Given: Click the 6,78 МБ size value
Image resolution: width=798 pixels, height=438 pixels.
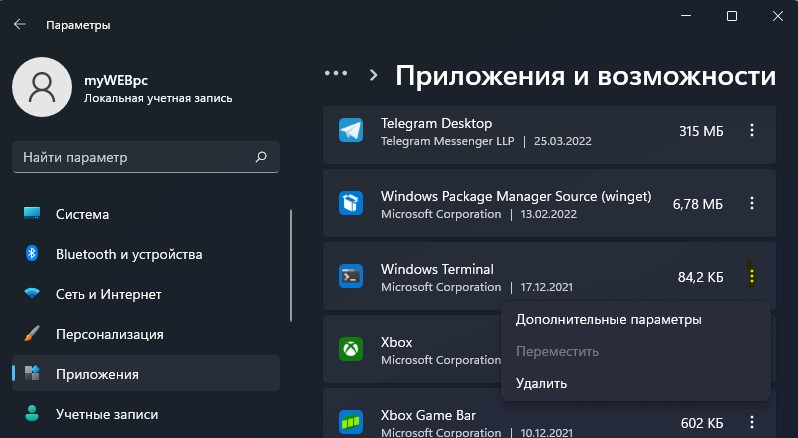Looking at the screenshot, I should point(698,205).
